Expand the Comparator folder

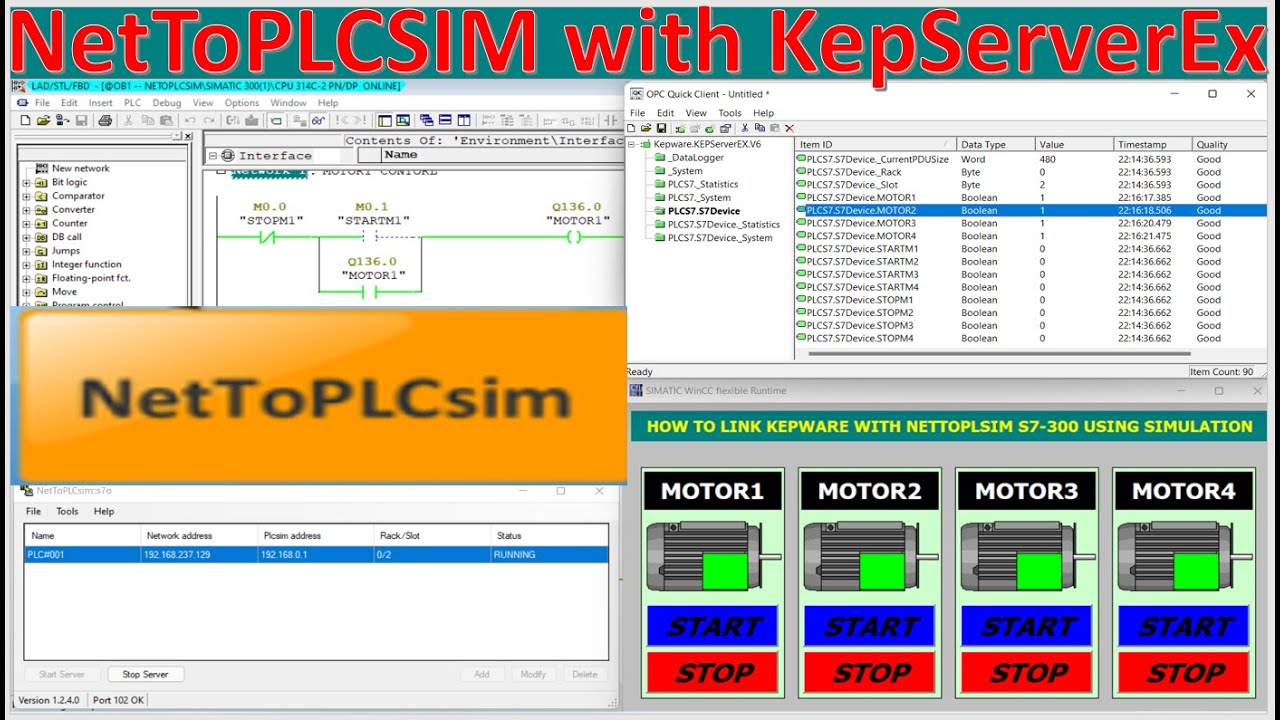point(26,196)
